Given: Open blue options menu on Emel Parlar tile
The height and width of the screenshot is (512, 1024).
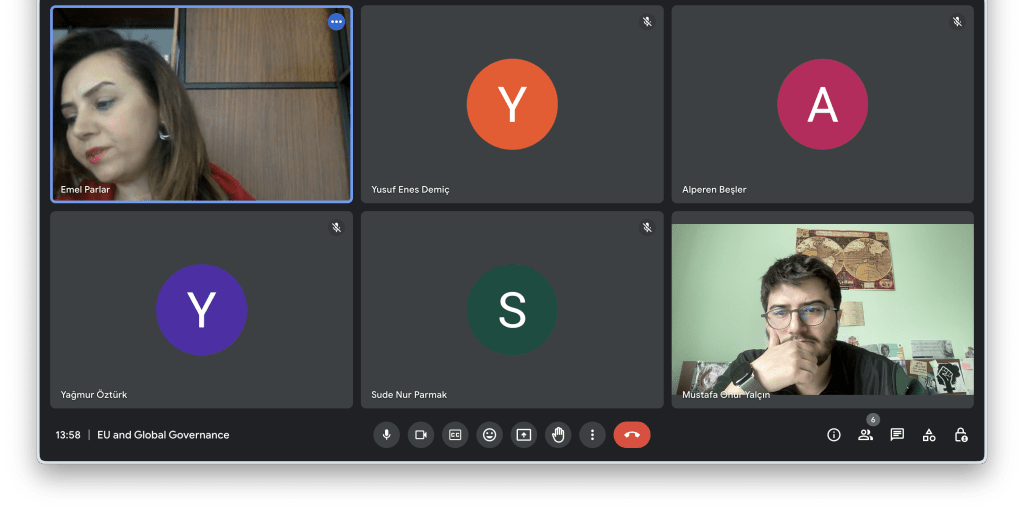Looking at the screenshot, I should pos(336,21).
